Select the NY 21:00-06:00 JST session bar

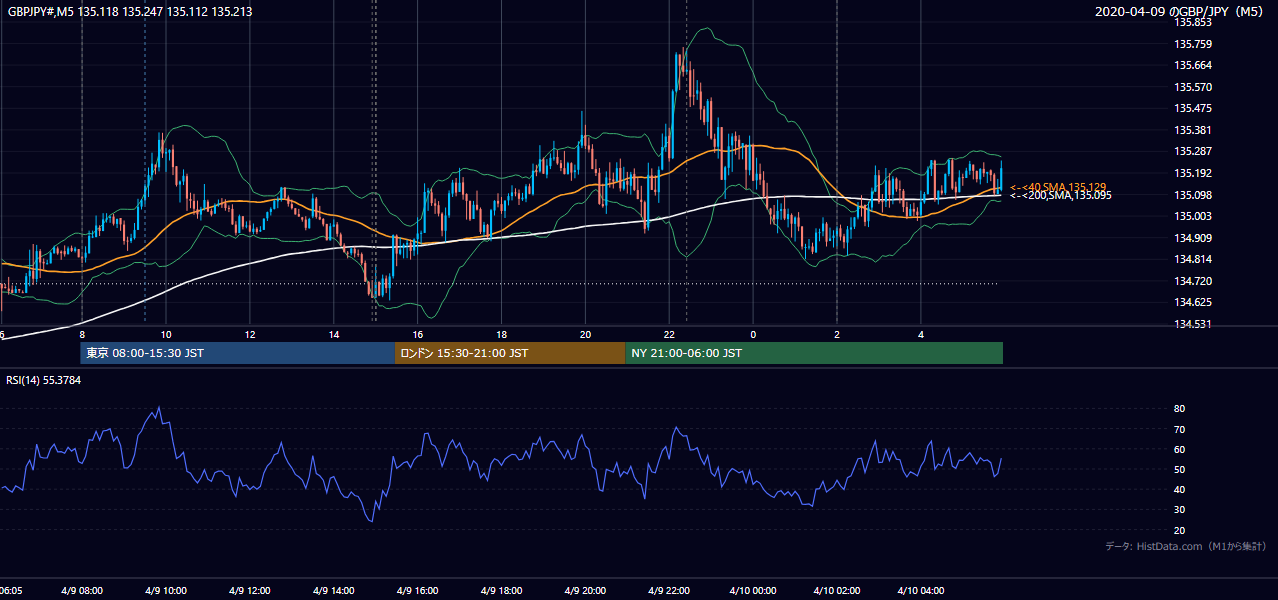(x=814, y=353)
